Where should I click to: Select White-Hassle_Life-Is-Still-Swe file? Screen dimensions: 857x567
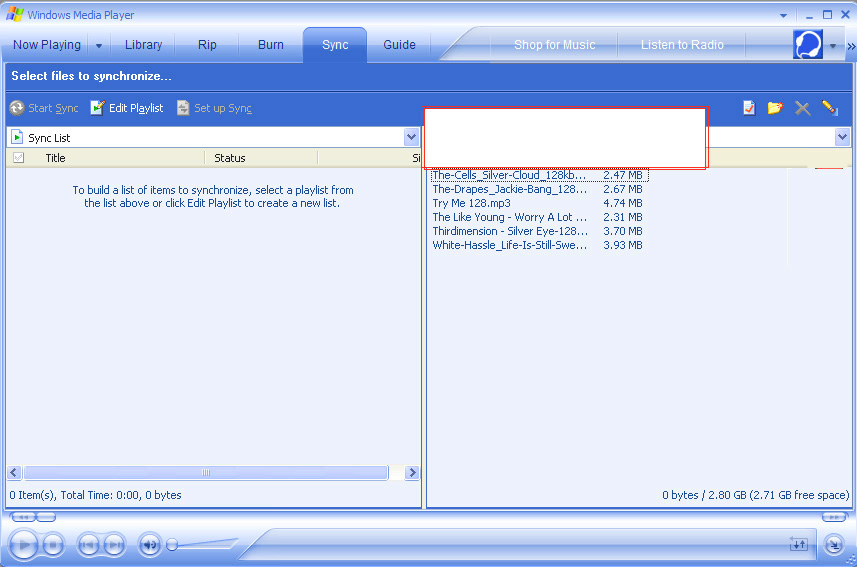click(509, 245)
